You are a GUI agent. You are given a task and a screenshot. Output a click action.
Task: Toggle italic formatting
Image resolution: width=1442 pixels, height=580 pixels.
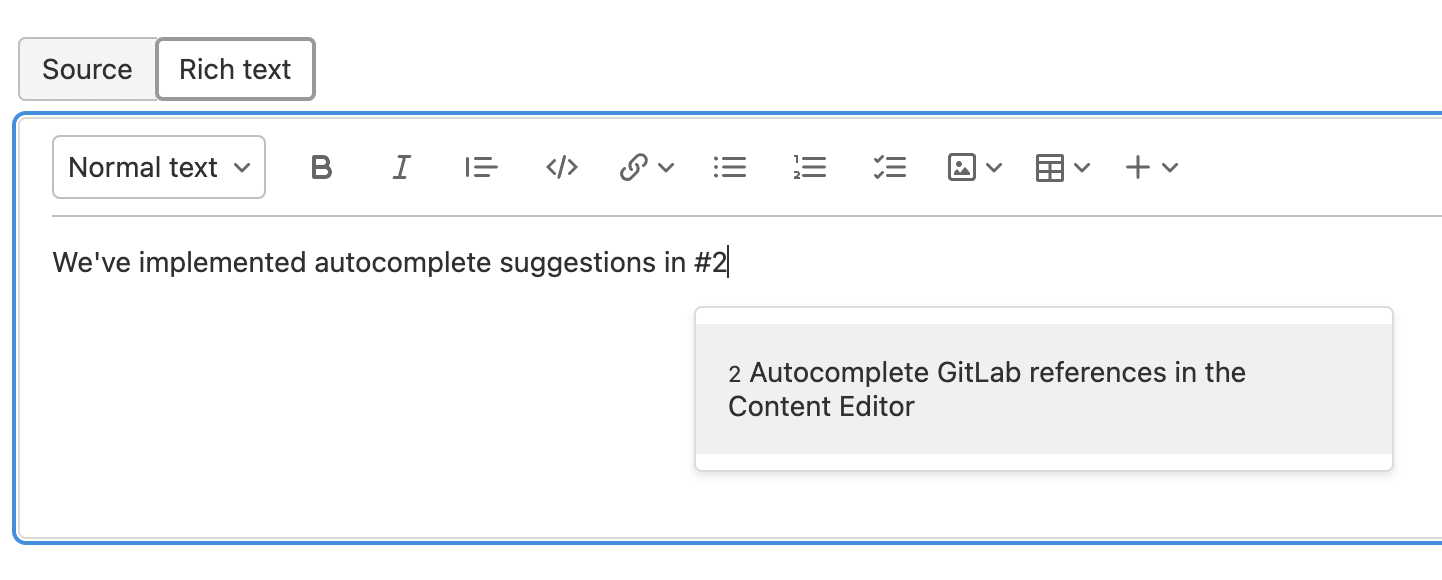(401, 167)
